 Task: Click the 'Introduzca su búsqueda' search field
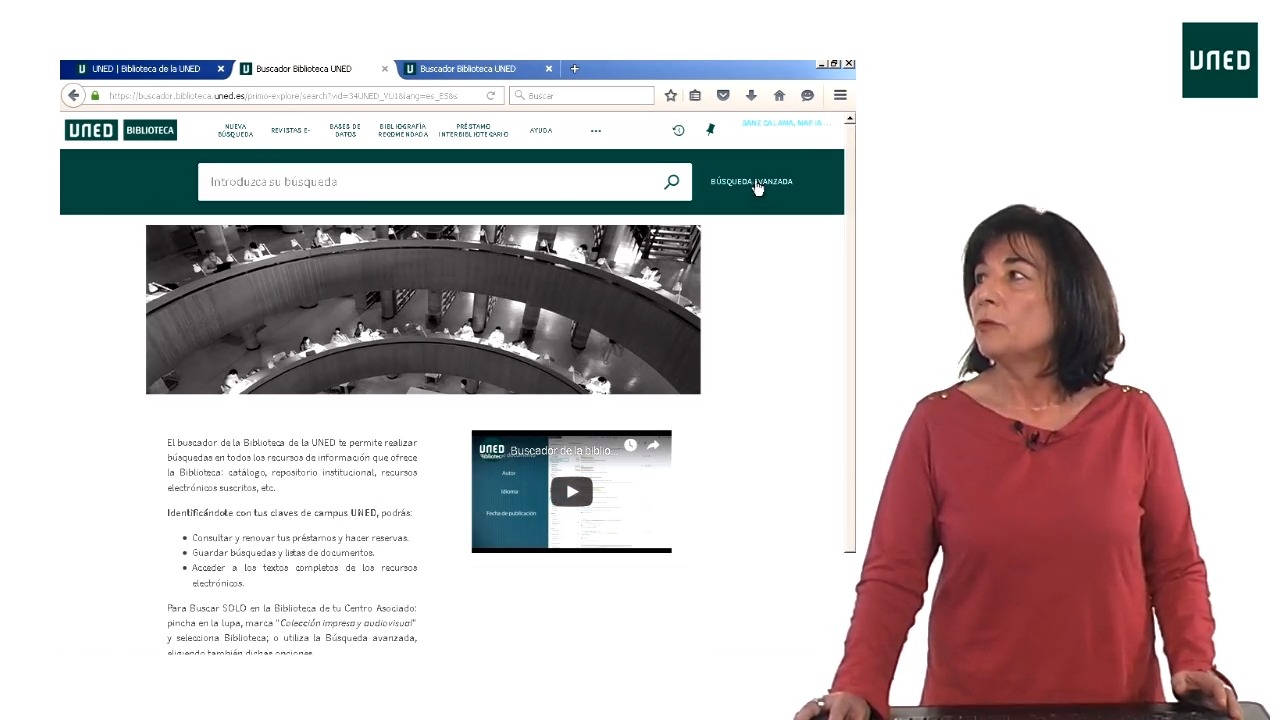coord(430,182)
